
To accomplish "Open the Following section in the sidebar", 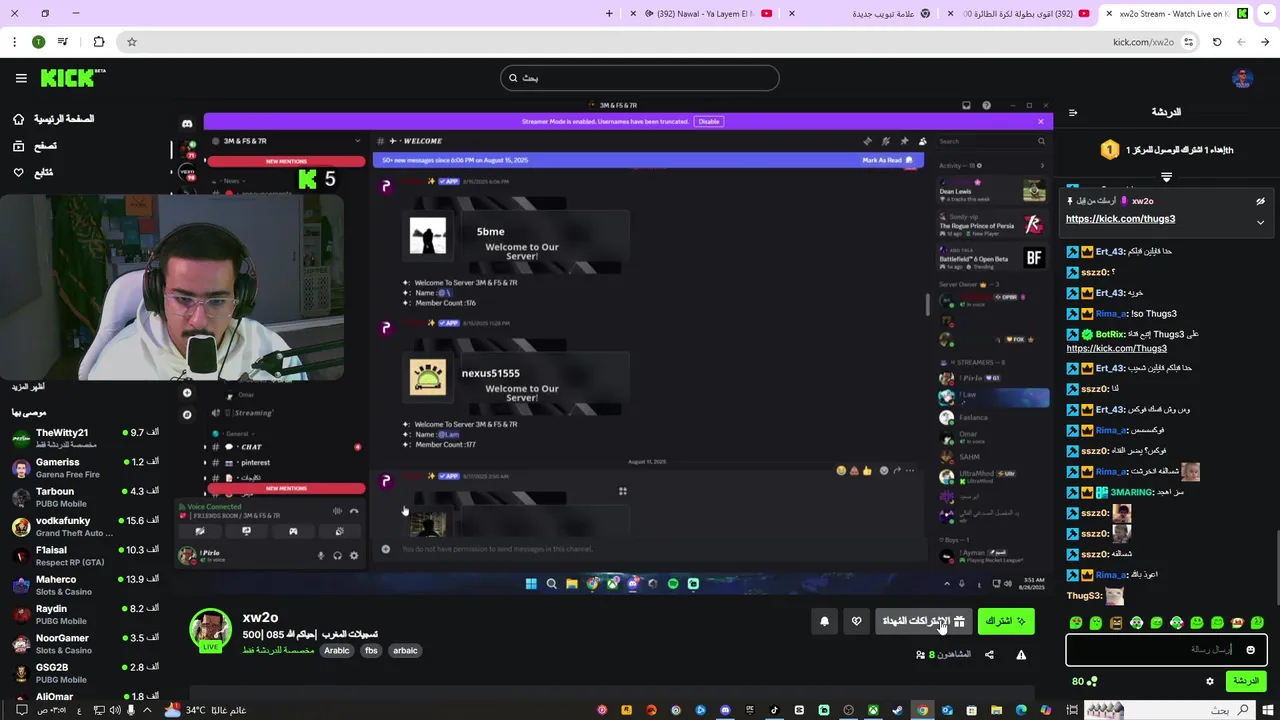I will (33, 173).
